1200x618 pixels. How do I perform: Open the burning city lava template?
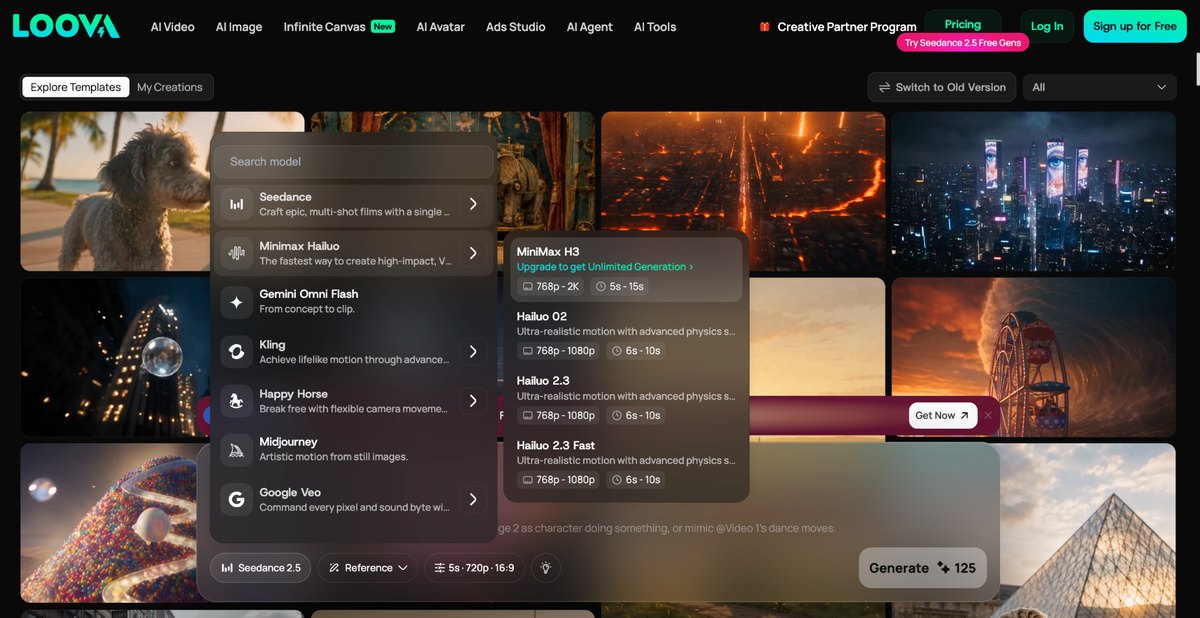[743, 170]
